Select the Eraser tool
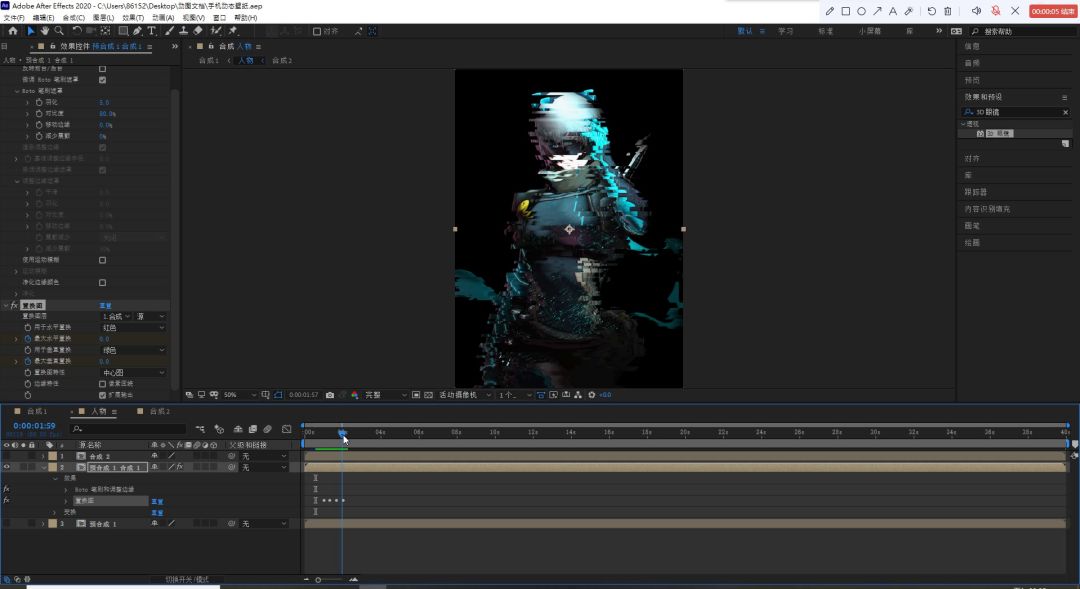 point(198,31)
